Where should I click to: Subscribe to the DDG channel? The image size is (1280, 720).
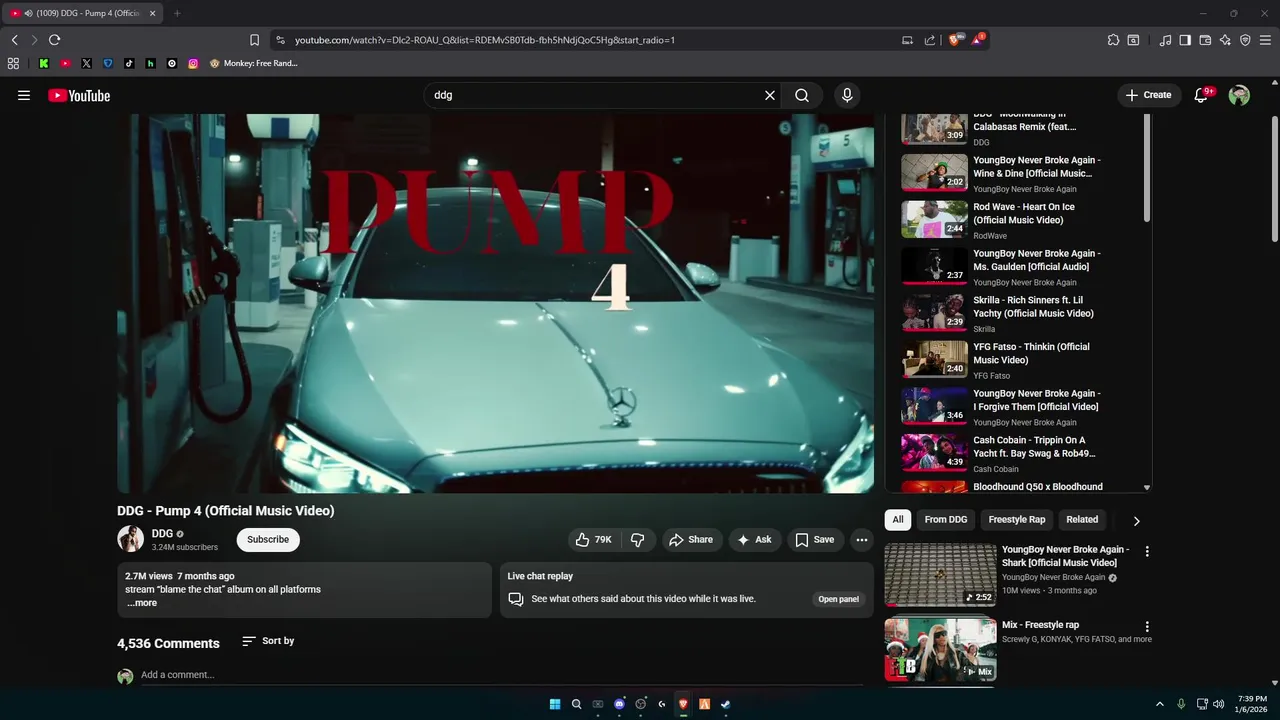(268, 539)
